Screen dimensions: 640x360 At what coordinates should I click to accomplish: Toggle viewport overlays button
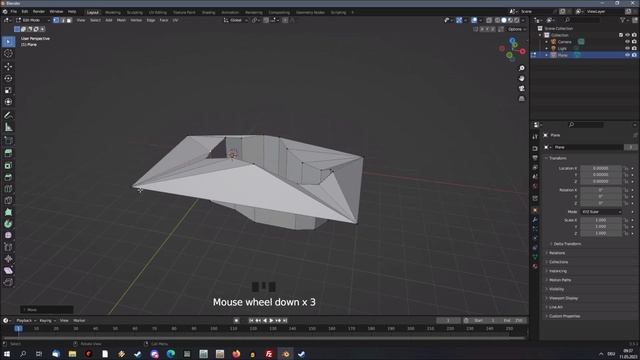point(474,20)
